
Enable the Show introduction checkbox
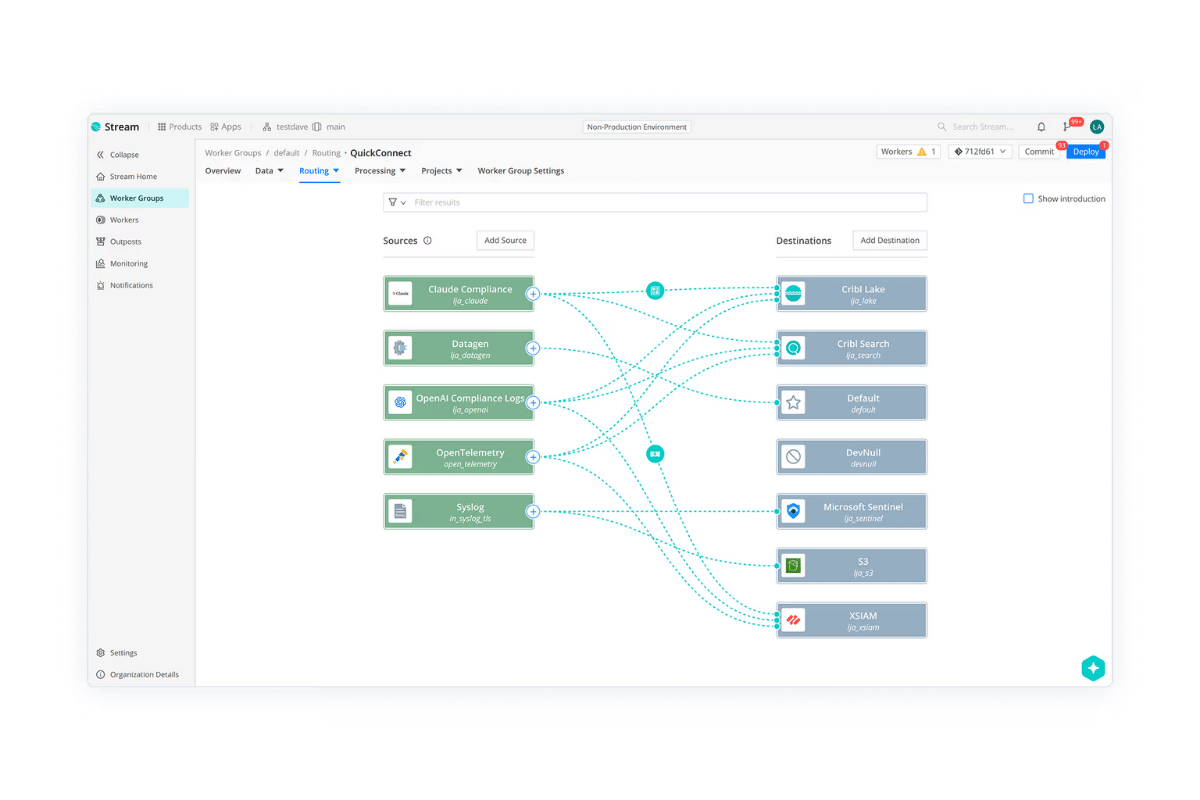point(1028,199)
